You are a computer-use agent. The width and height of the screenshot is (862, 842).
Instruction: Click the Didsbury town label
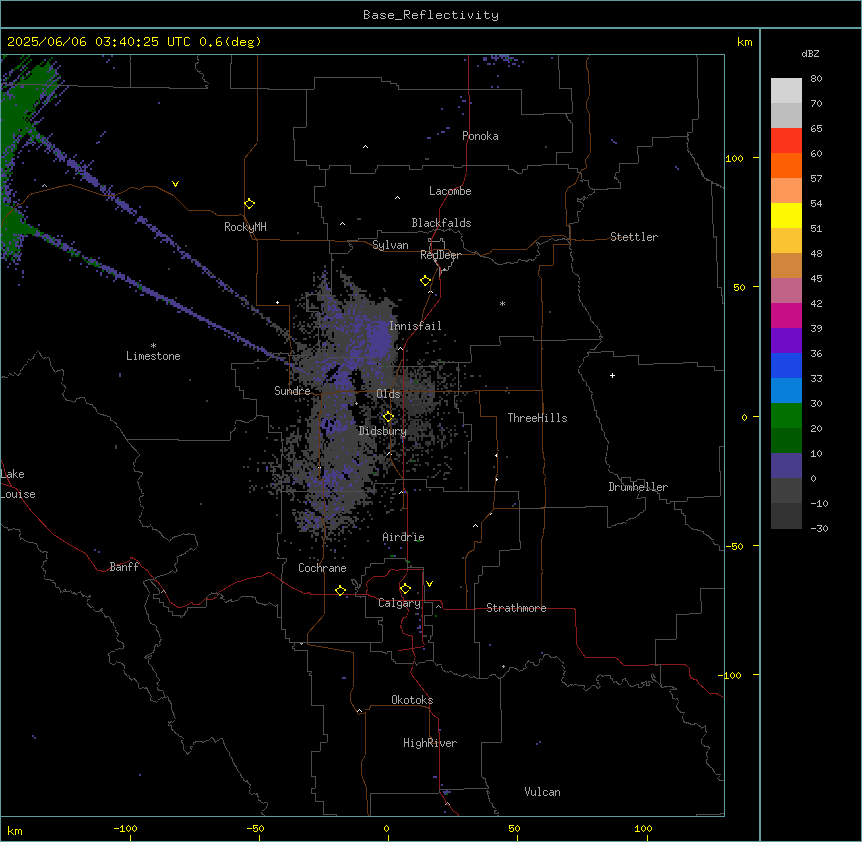383,431
